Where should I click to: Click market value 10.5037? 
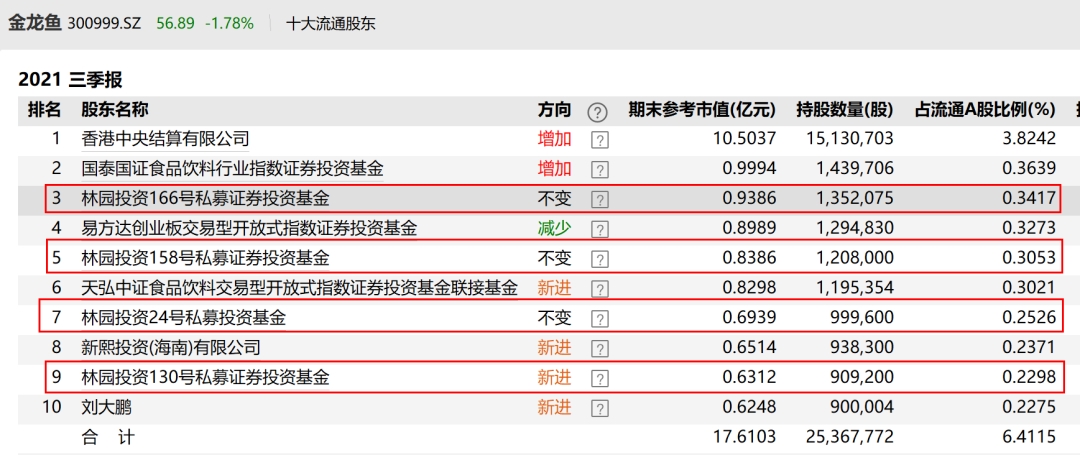(744, 139)
